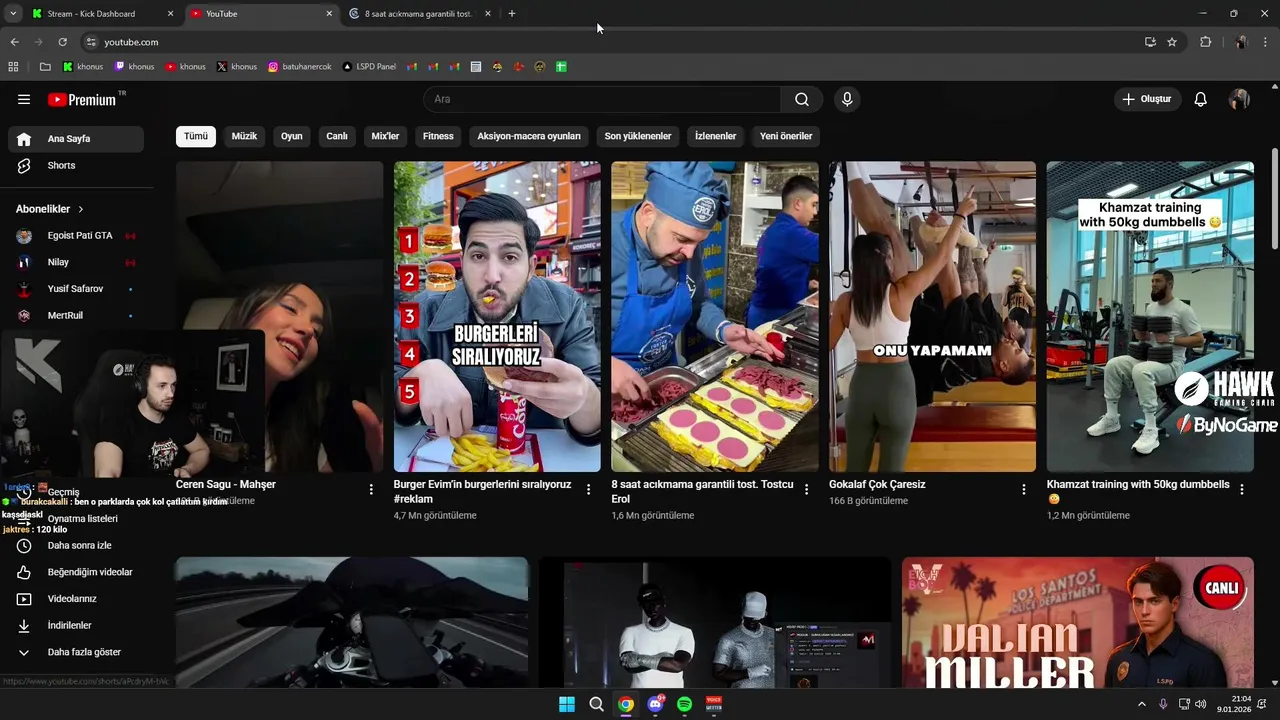Viewport: 1280px width, 720px height.
Task: Select the Aksiyon-macera oyunları chip
Action: (x=529, y=136)
